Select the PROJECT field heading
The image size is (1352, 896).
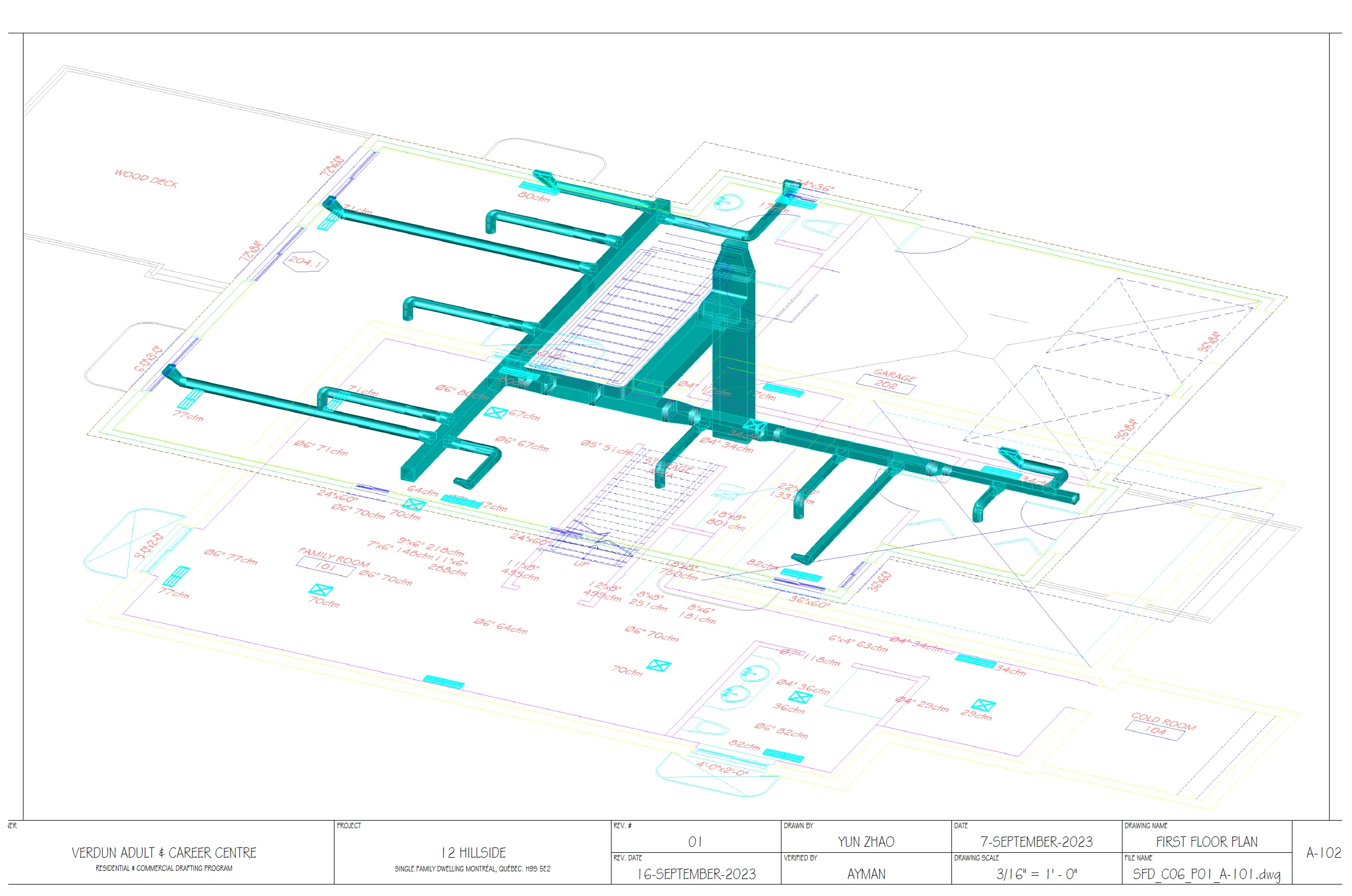tap(349, 826)
